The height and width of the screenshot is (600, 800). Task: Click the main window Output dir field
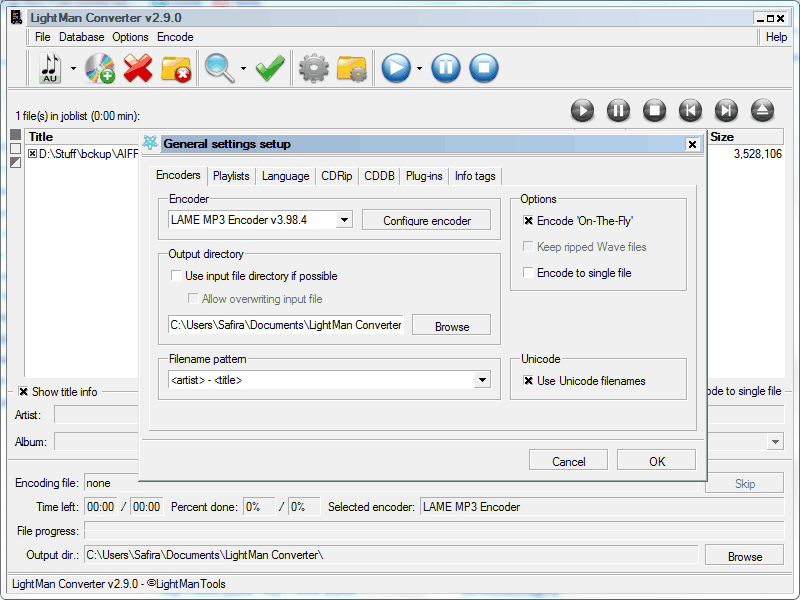click(x=391, y=555)
